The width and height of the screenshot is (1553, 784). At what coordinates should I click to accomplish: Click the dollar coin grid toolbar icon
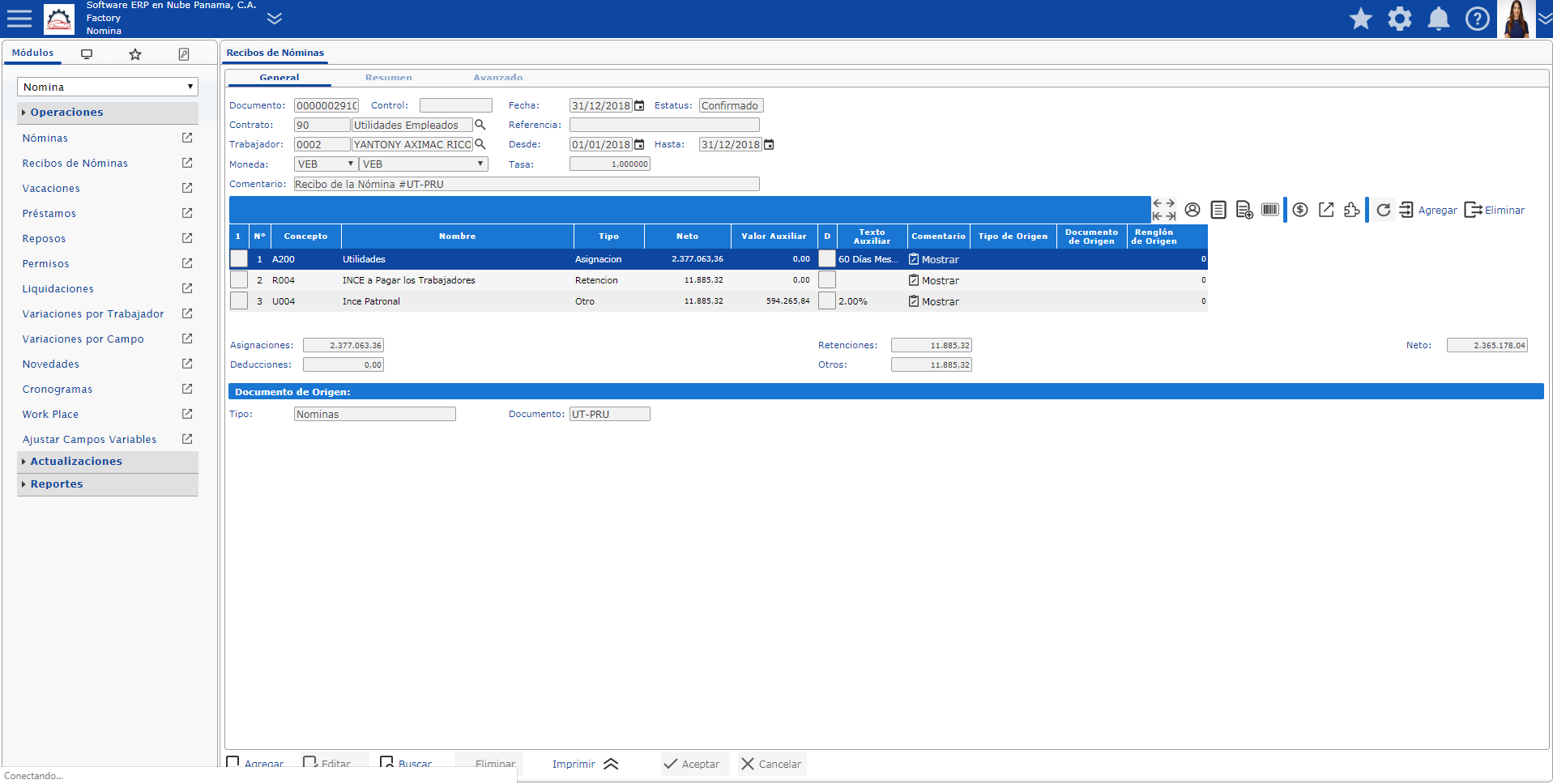1300,210
